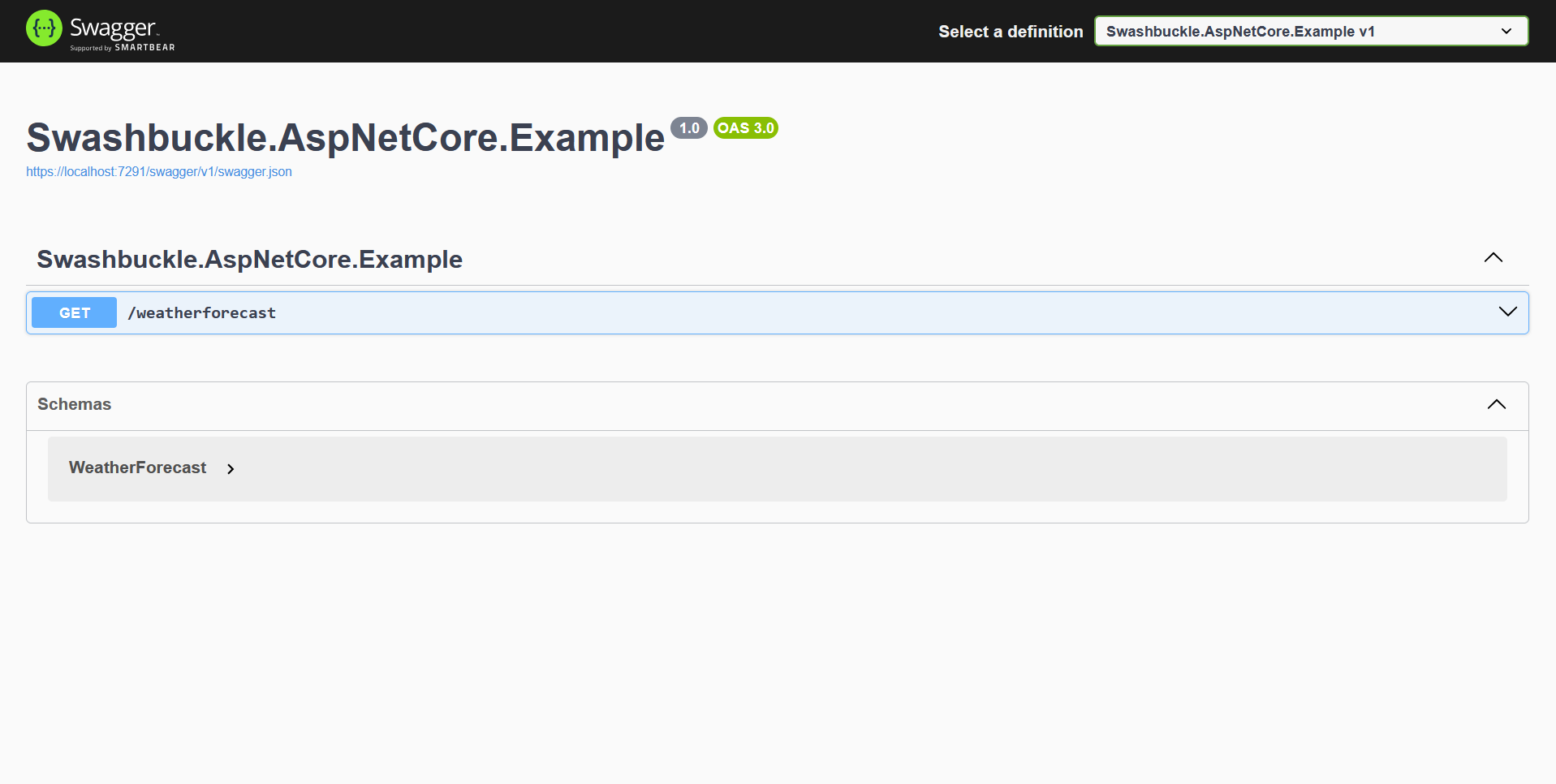Open the swagger.json specification link
Image resolution: width=1556 pixels, height=784 pixels.
[x=158, y=171]
